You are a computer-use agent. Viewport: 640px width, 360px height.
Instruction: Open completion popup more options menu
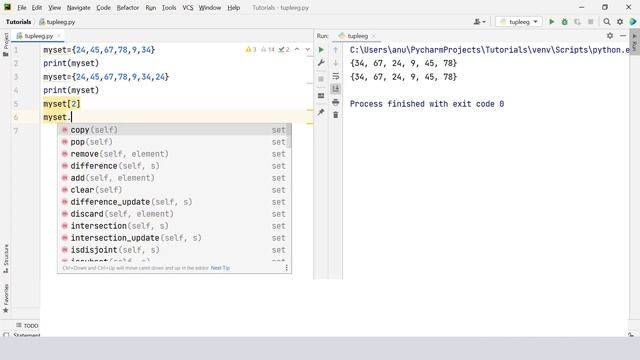click(287, 268)
